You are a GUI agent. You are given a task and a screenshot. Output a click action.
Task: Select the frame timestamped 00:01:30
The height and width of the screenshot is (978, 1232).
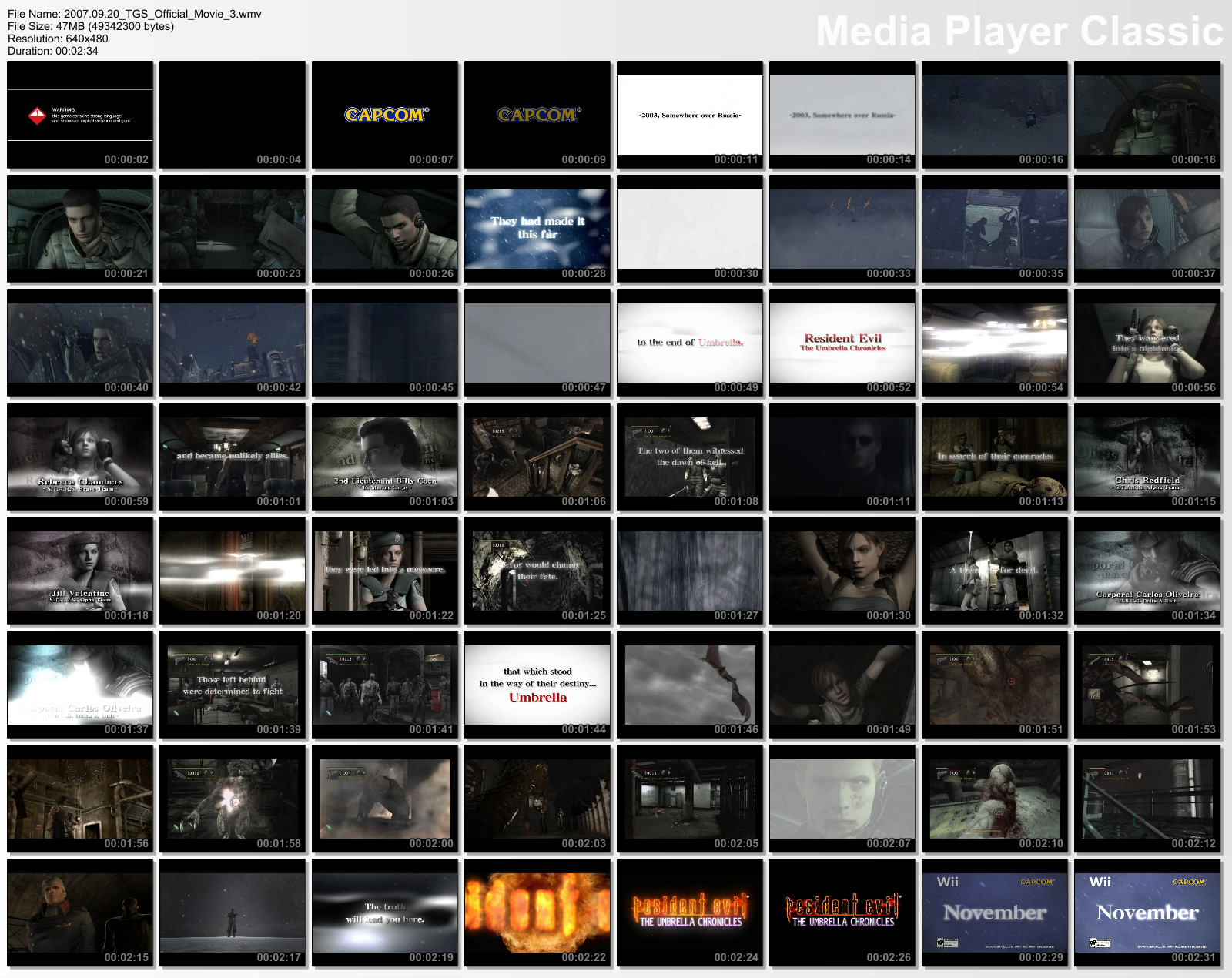pyautogui.click(x=842, y=571)
